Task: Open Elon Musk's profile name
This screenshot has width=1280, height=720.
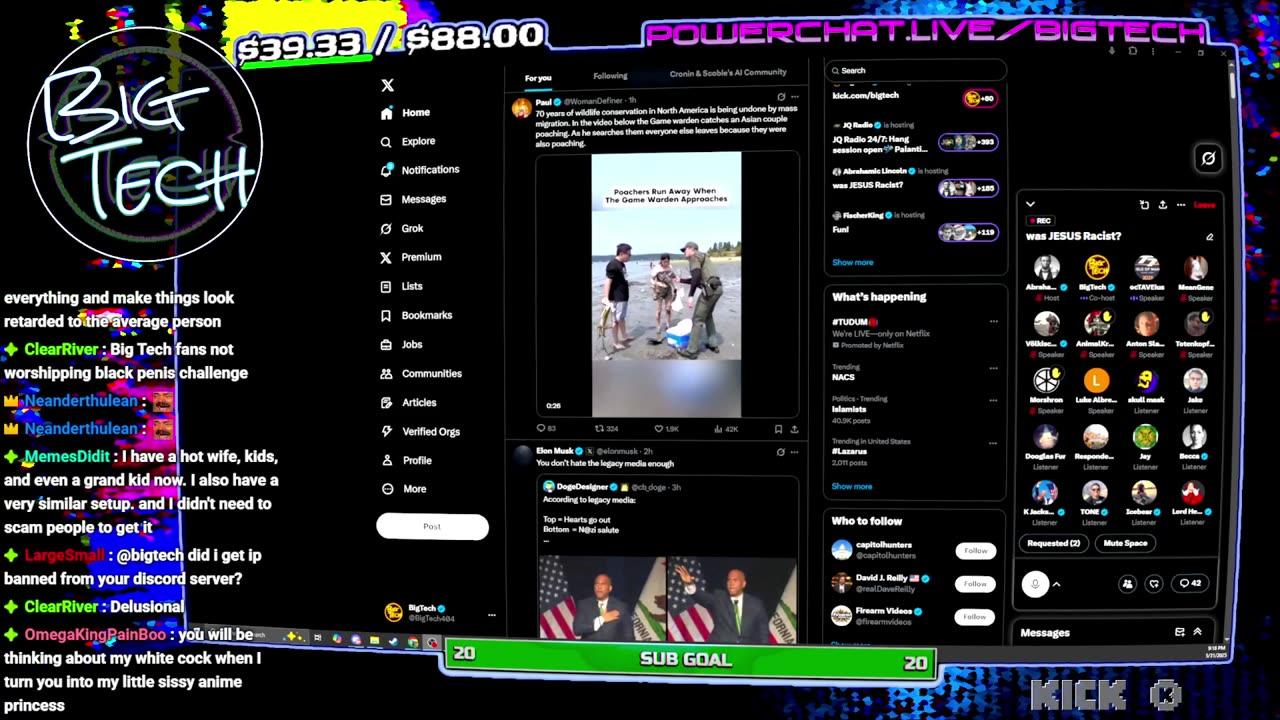Action: (x=554, y=451)
